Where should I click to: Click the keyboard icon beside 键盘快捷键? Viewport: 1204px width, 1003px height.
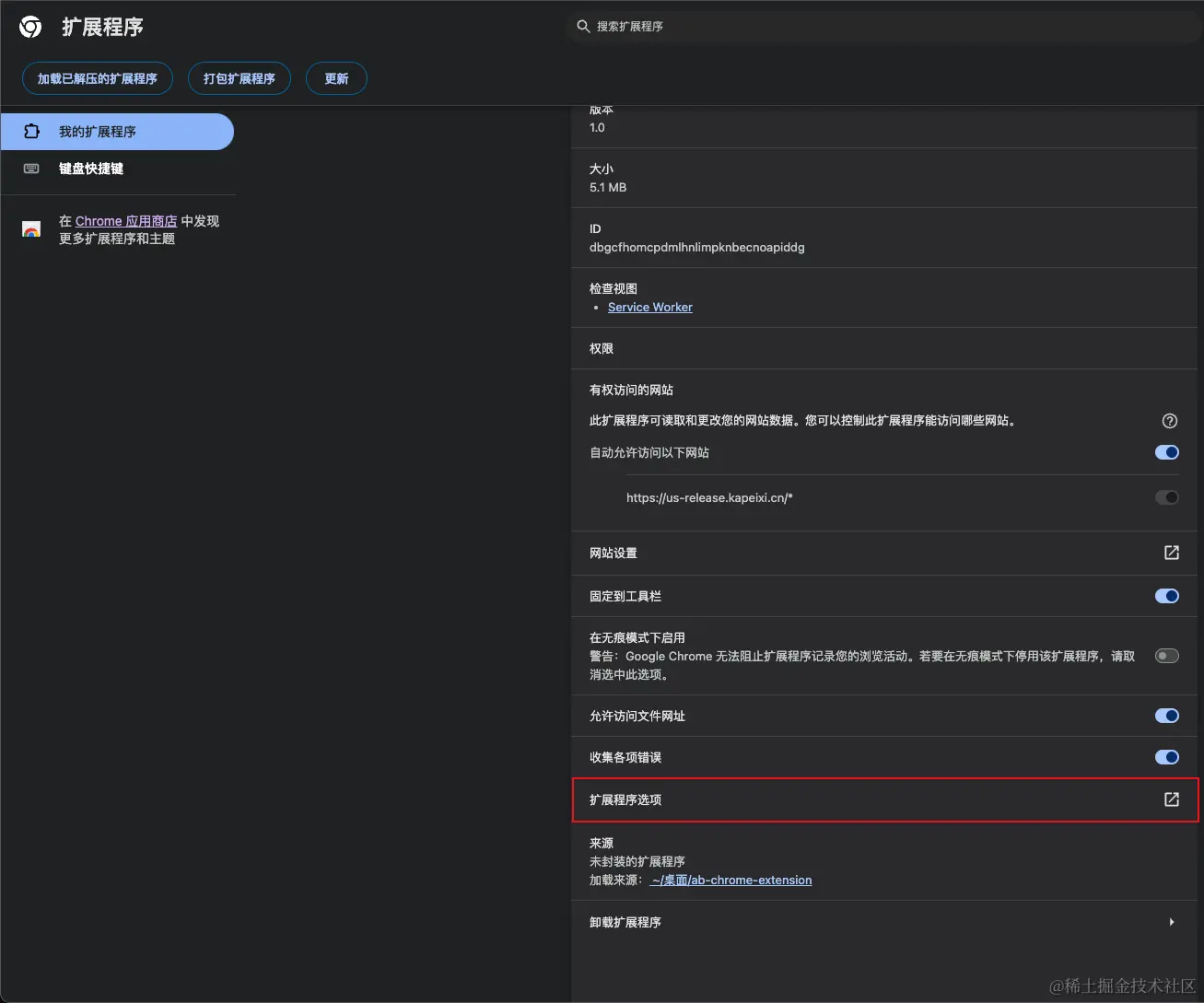click(31, 169)
